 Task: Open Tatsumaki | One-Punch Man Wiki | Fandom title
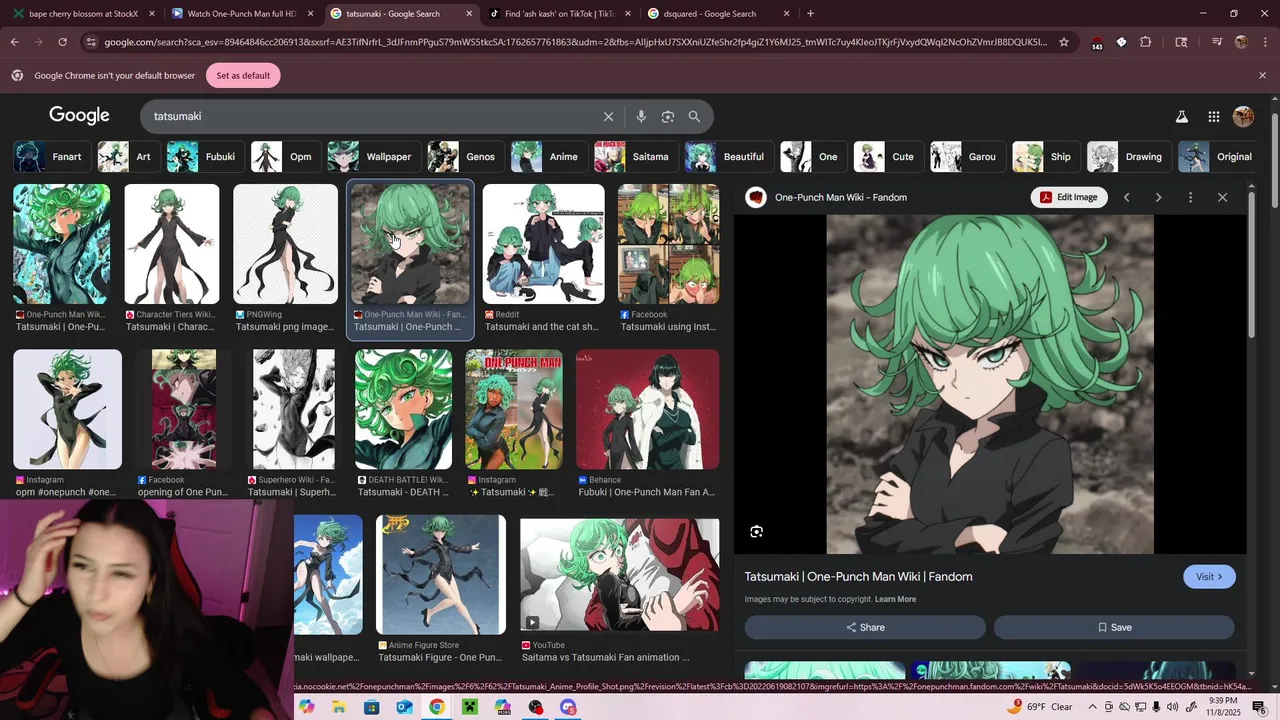point(858,577)
